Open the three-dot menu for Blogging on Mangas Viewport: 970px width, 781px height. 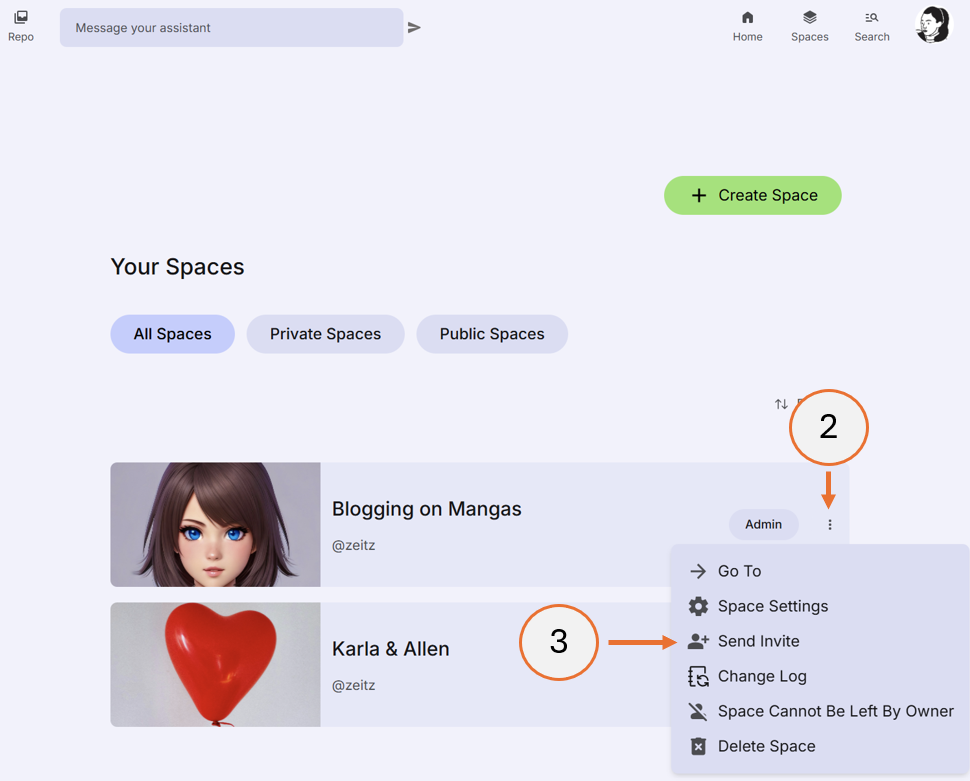pyautogui.click(x=829, y=524)
